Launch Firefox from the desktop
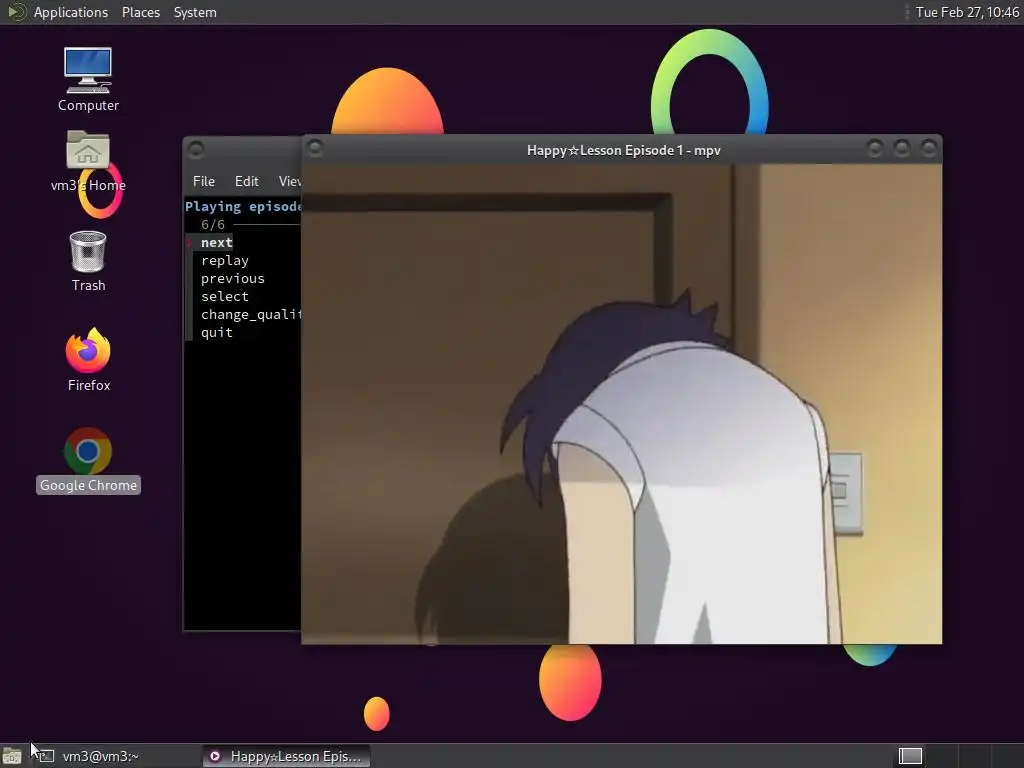 coord(88,359)
